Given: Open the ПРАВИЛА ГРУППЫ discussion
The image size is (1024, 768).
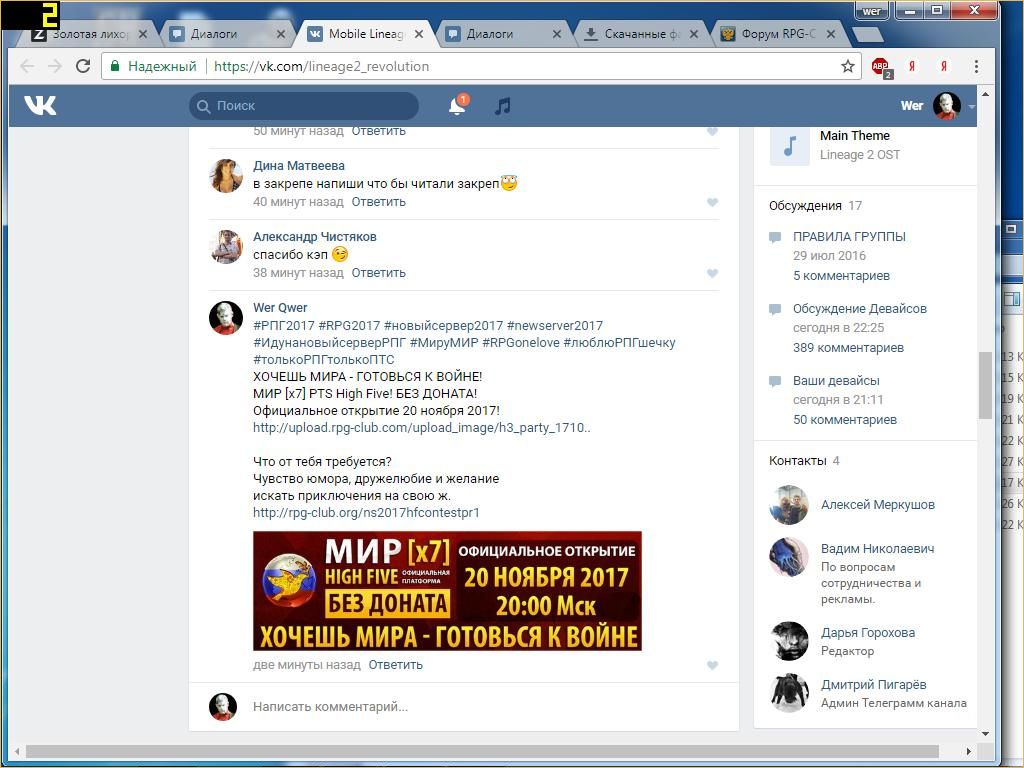Looking at the screenshot, I should [x=849, y=236].
